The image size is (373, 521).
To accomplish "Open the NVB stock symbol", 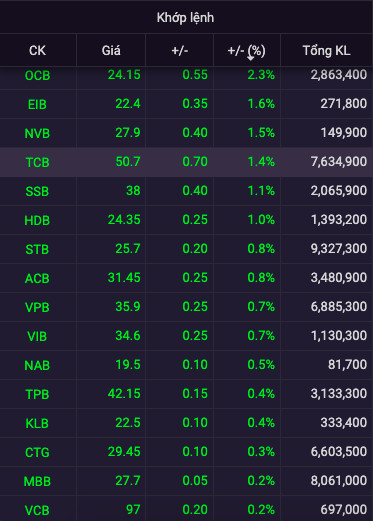I will point(37,133).
